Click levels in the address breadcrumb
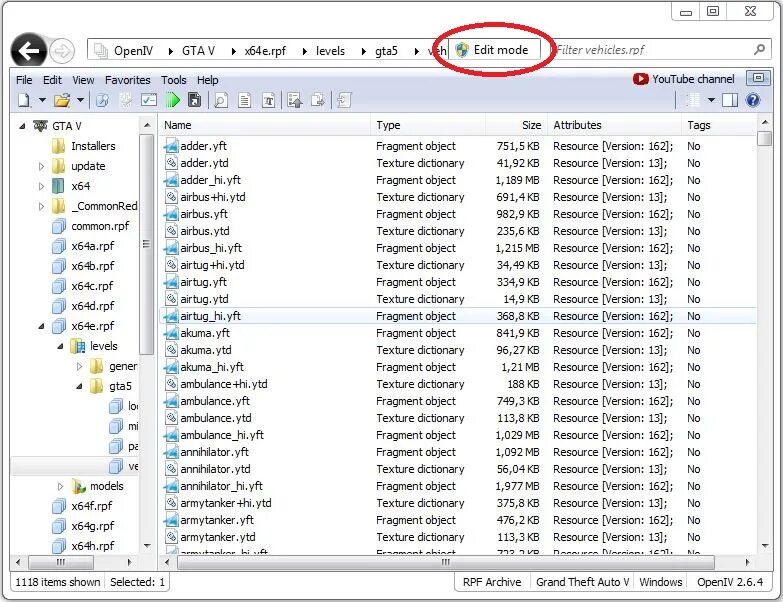Screen dimensions: 783x602 (x=330, y=51)
